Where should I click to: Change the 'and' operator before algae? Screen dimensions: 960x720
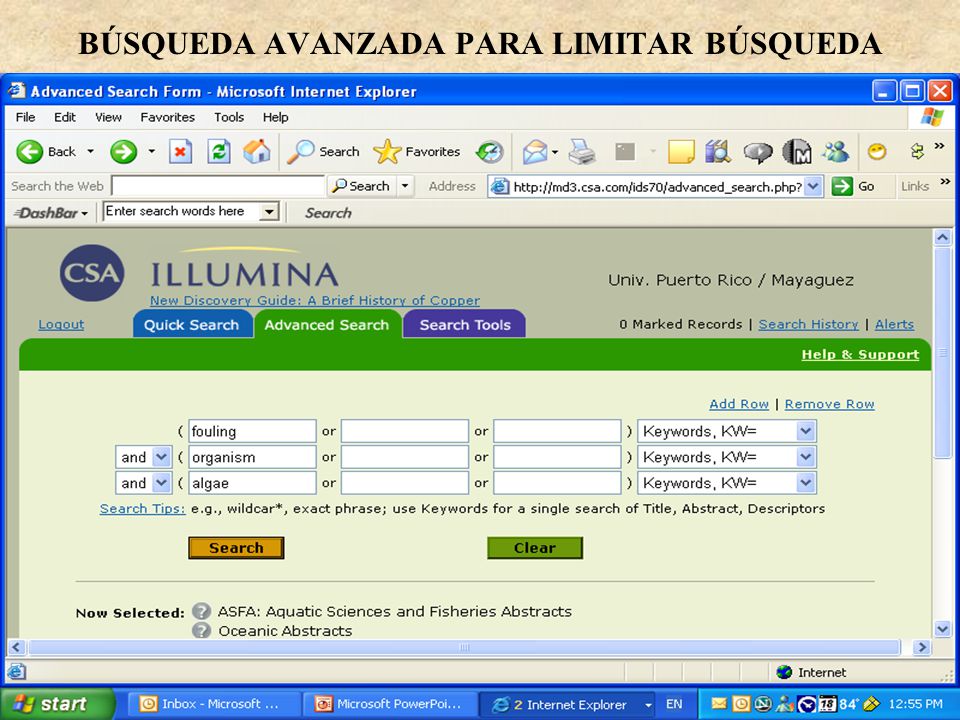click(x=143, y=483)
